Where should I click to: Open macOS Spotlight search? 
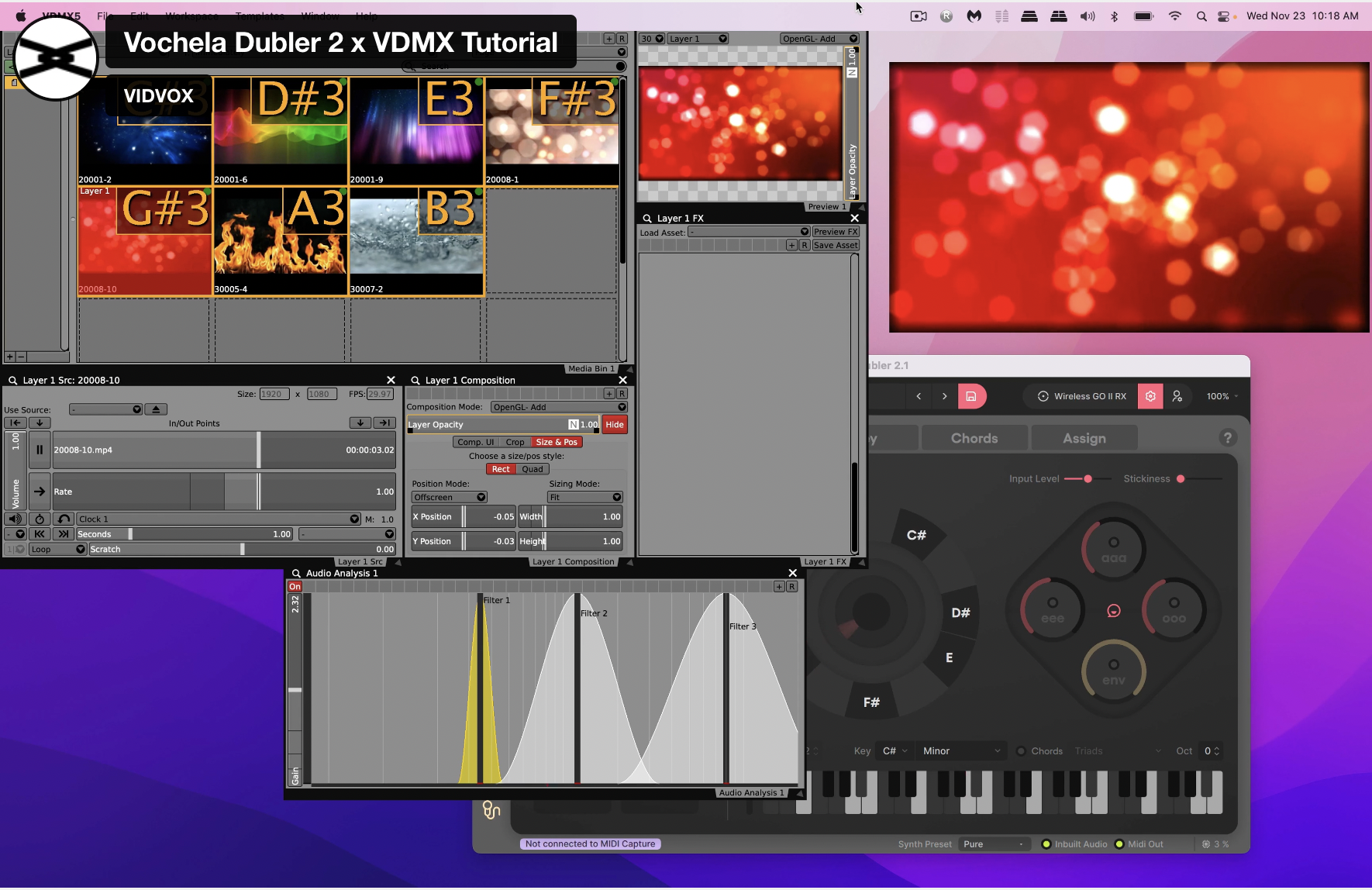[1201, 16]
